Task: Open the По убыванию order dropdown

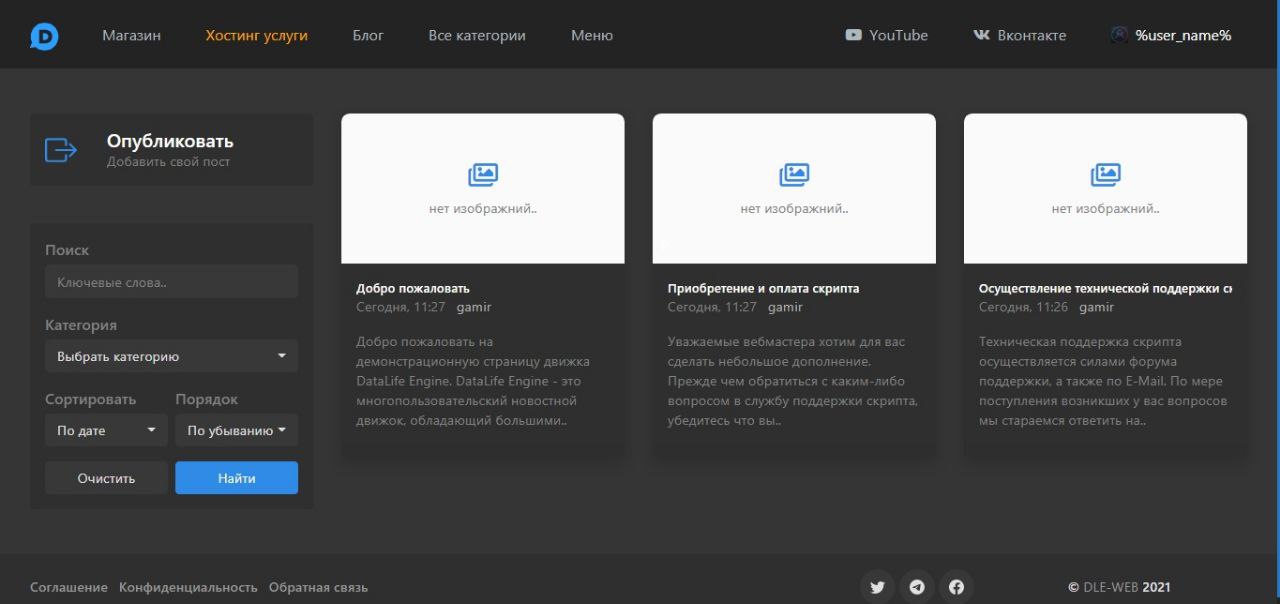Action: tap(236, 430)
